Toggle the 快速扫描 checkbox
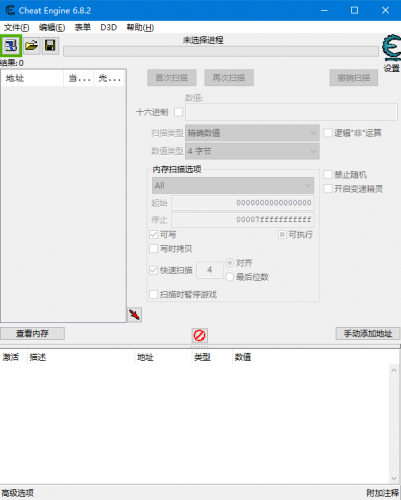The image size is (401, 500). pos(153,270)
